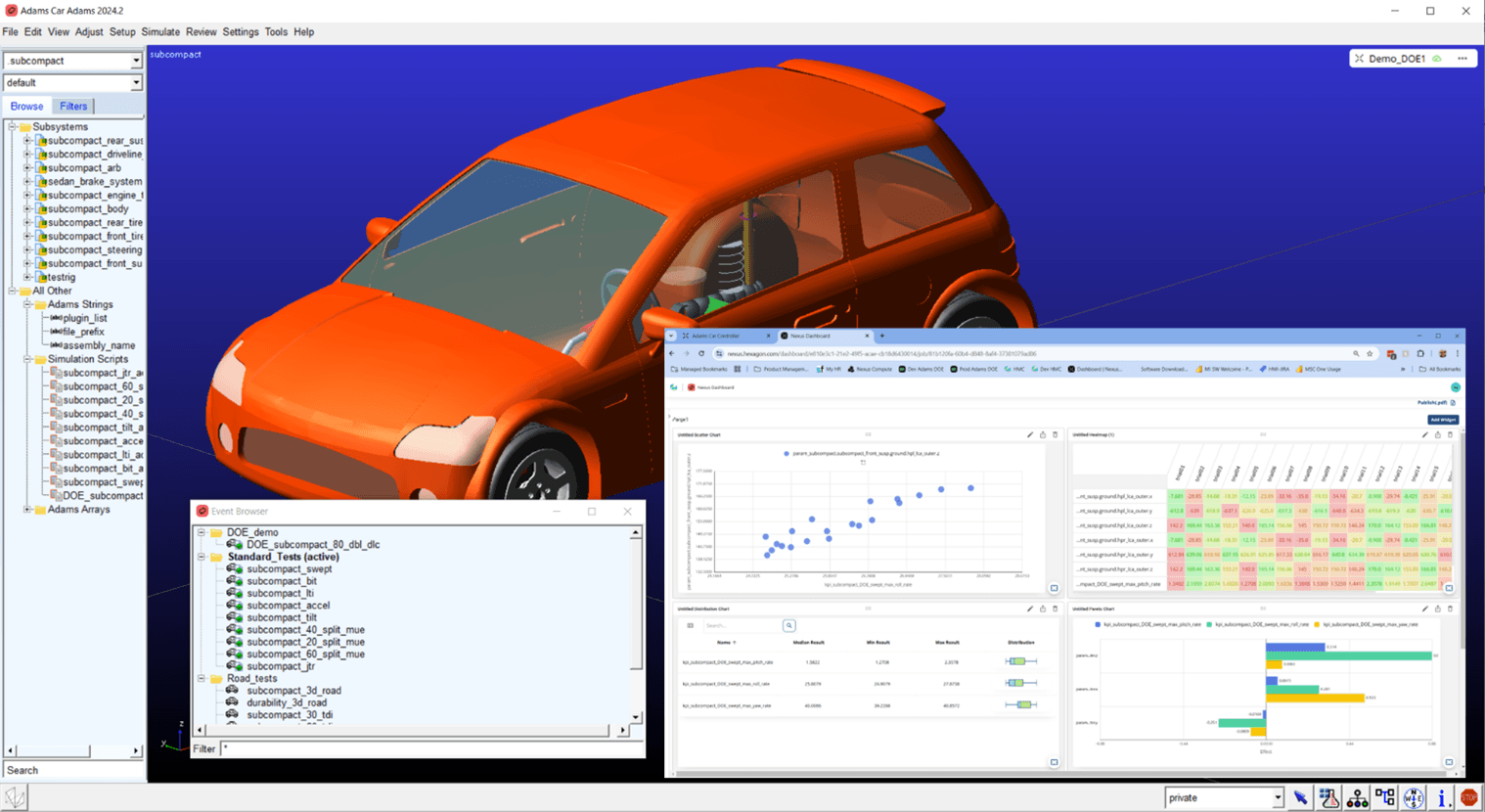This screenshot has width=1485, height=812.
Task: Click the subsystem connections icon in the status bar
Action: (x=1383, y=797)
